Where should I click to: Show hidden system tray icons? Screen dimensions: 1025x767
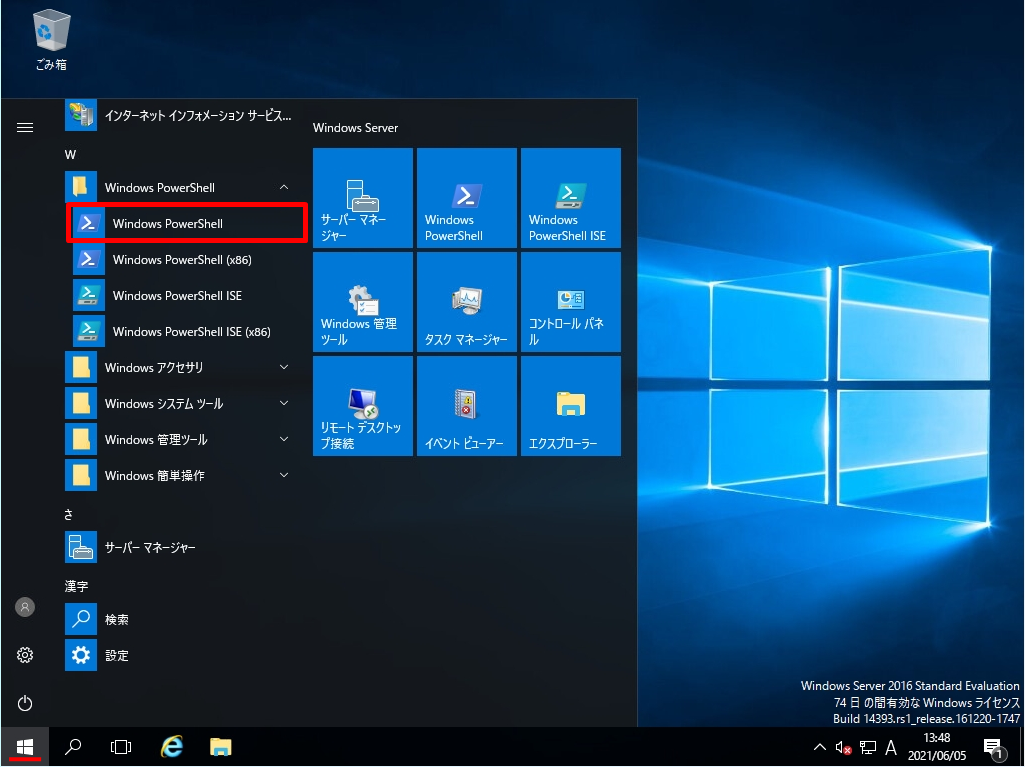click(x=819, y=747)
